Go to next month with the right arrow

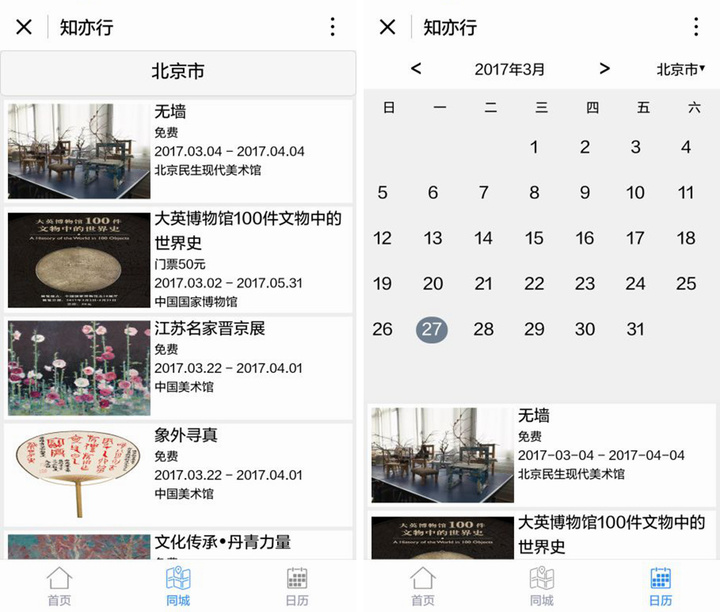point(605,69)
